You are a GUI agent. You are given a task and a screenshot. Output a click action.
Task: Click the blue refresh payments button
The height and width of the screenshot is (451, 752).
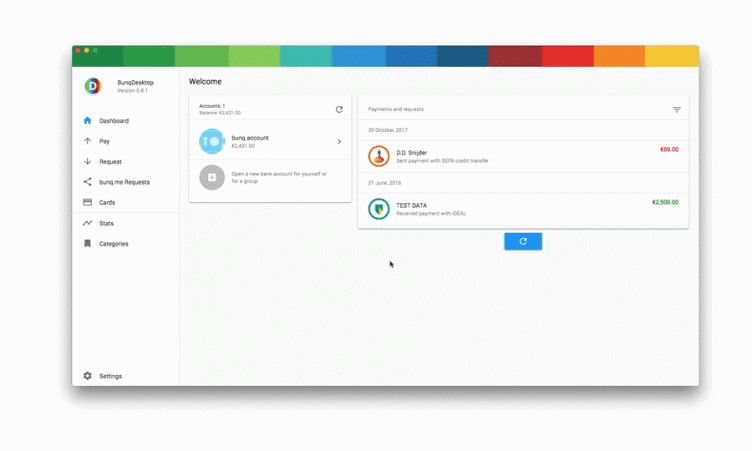[x=523, y=241]
